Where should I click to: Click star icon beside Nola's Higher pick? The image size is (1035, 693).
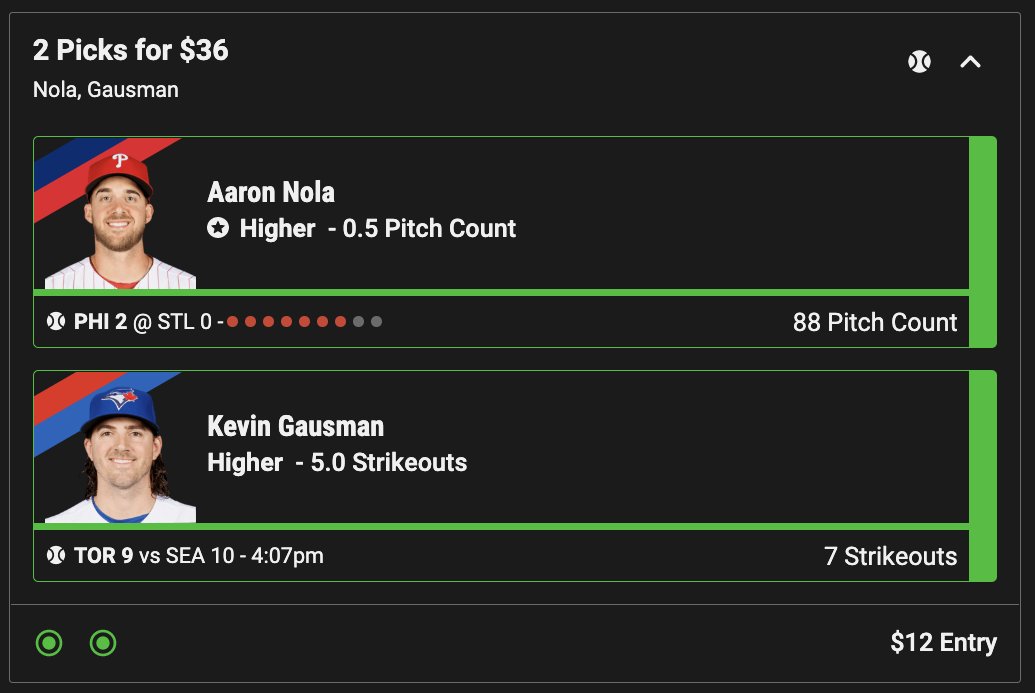(x=218, y=228)
